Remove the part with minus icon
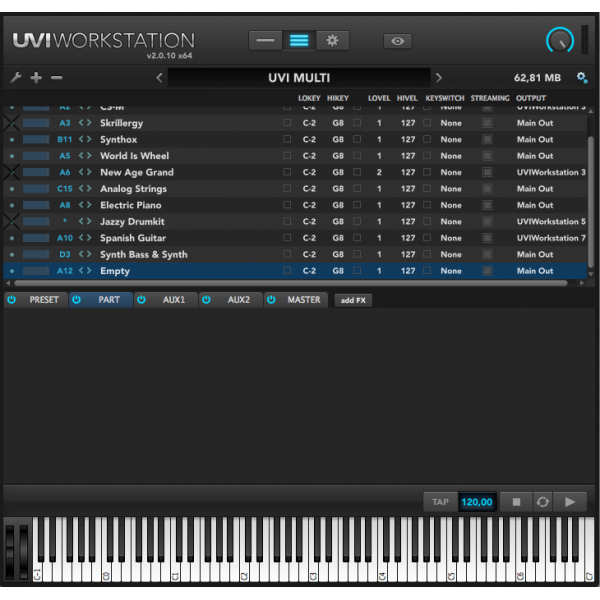Screen dimensions: 600x600 [57, 78]
